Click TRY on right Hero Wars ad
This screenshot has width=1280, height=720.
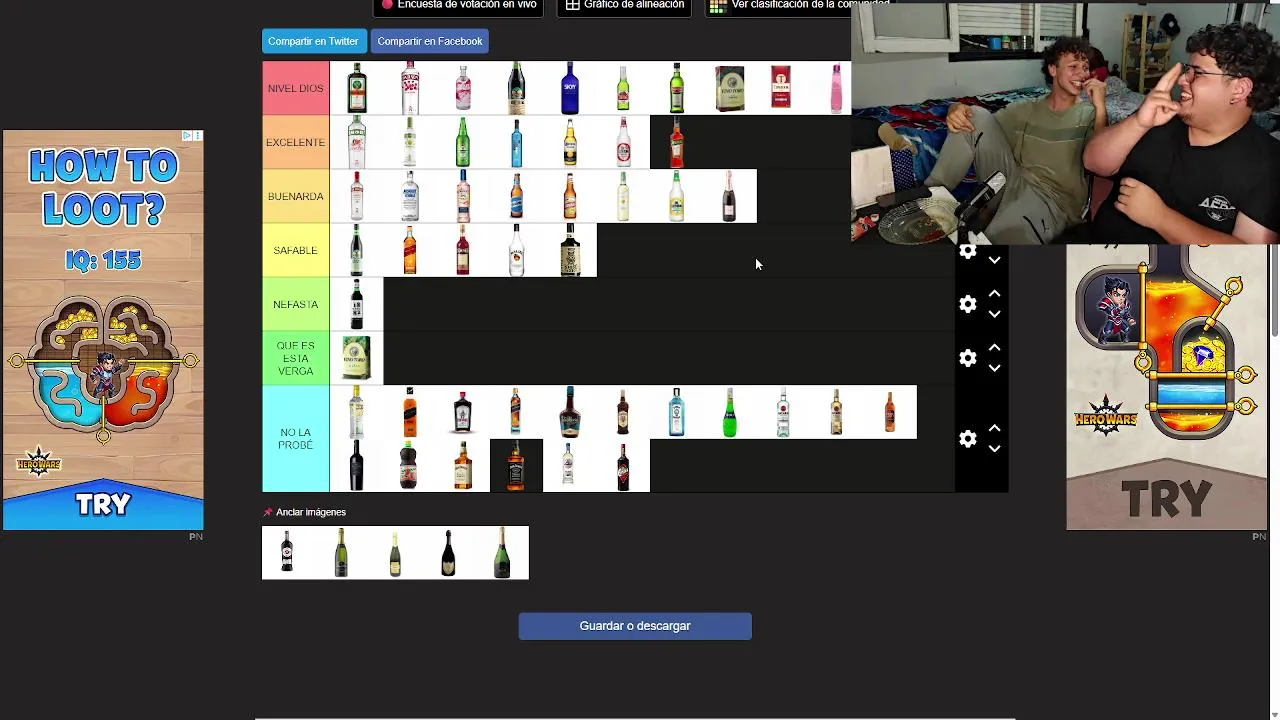coord(1166,498)
